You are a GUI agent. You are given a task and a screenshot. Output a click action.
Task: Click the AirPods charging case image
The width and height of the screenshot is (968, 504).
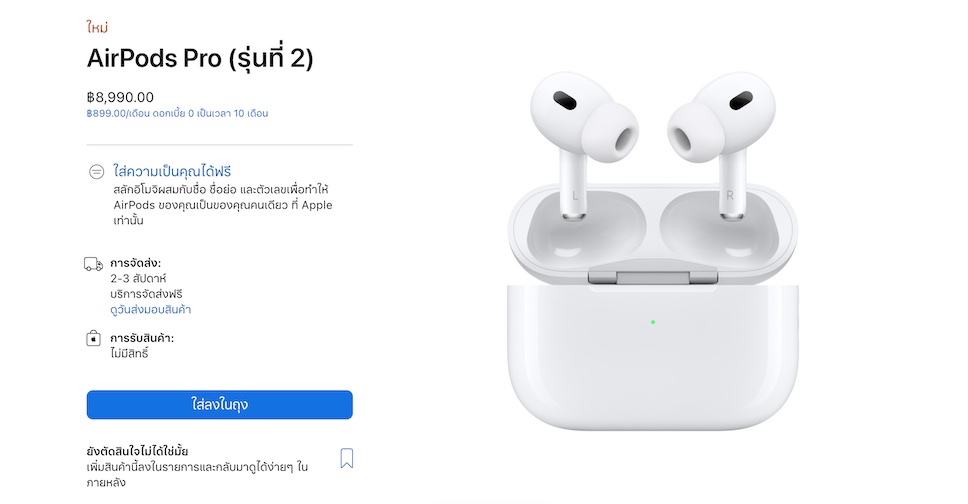(x=653, y=306)
